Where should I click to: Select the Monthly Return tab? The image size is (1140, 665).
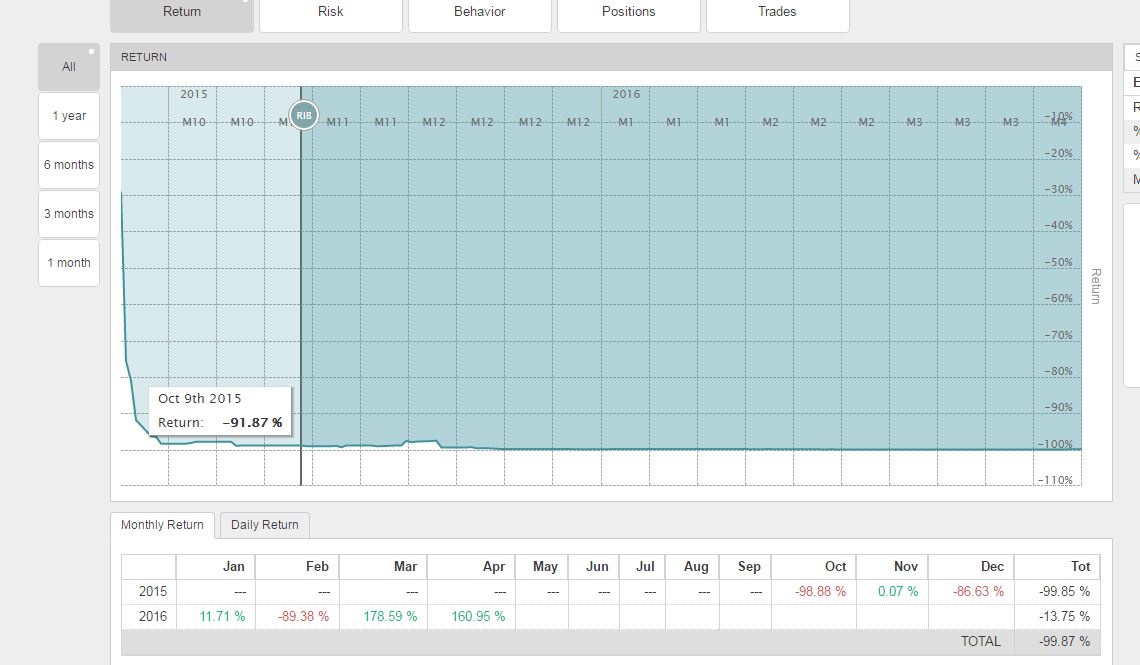tap(162, 525)
